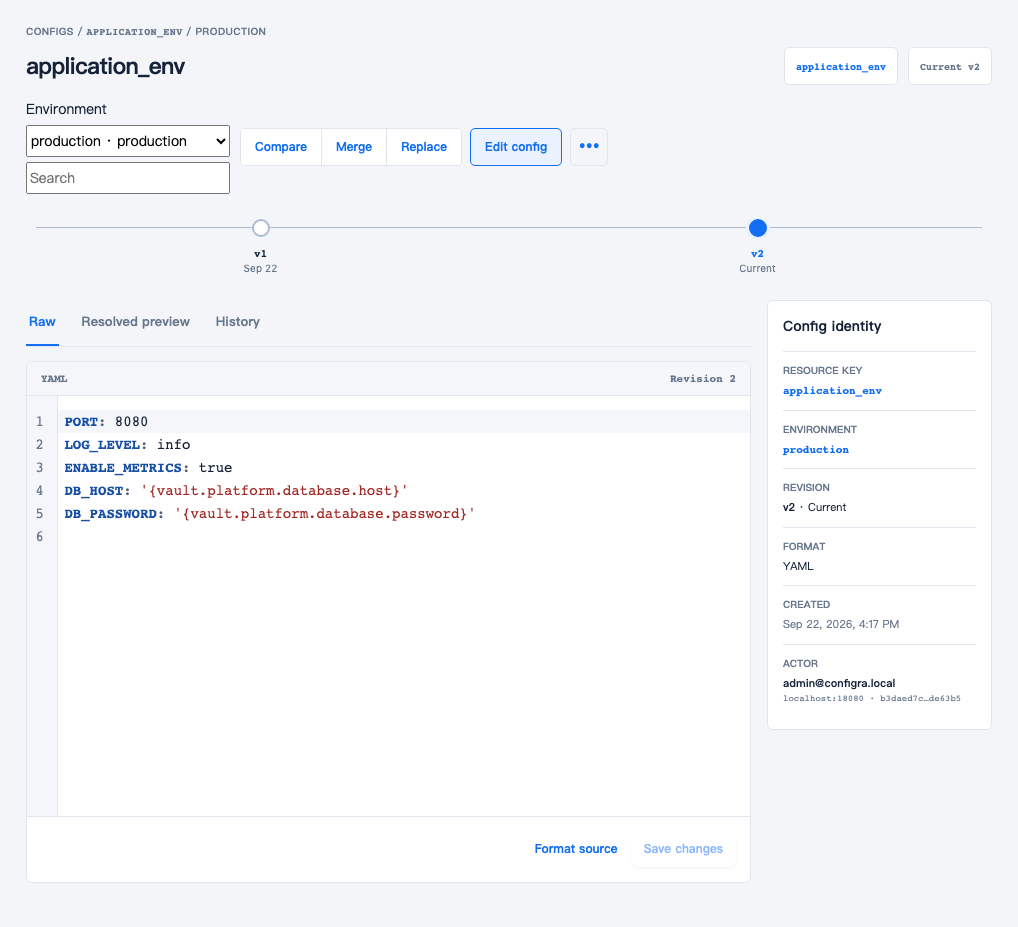Open the History tab
Viewport: 1018px width, 927px height.
(238, 322)
